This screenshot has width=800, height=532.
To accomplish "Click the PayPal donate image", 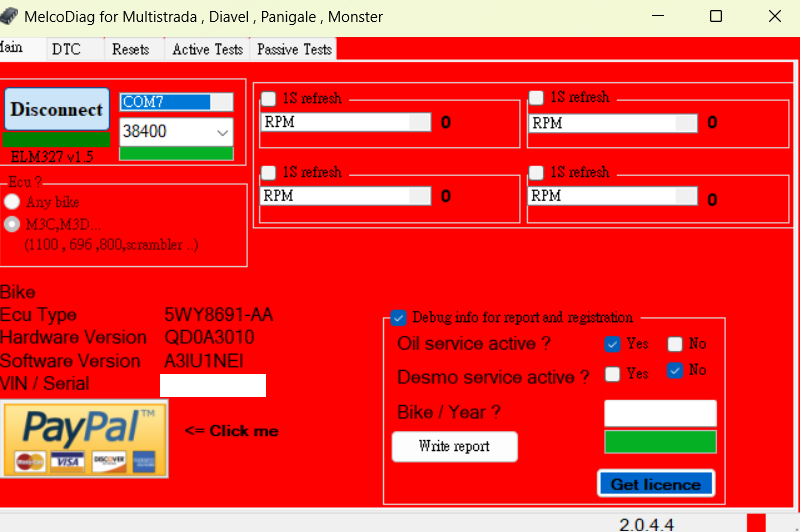I will [84, 439].
